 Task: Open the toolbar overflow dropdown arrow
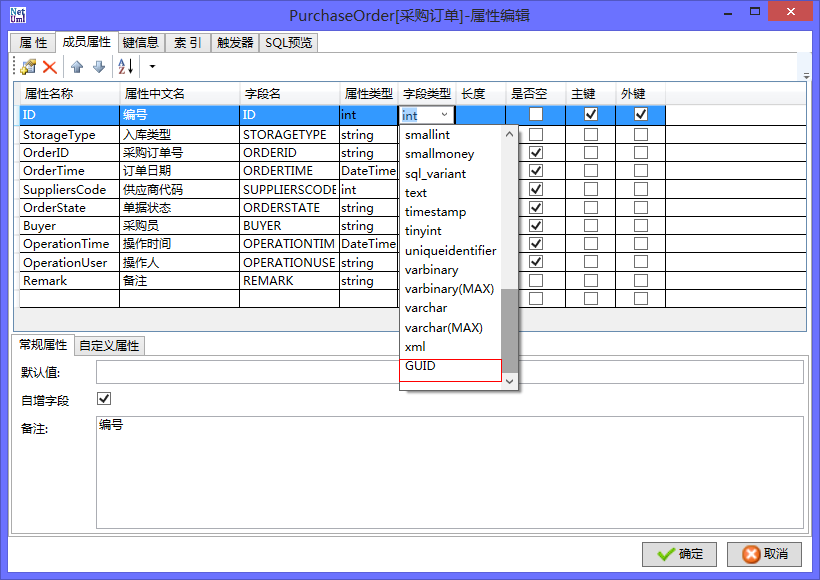(153, 67)
